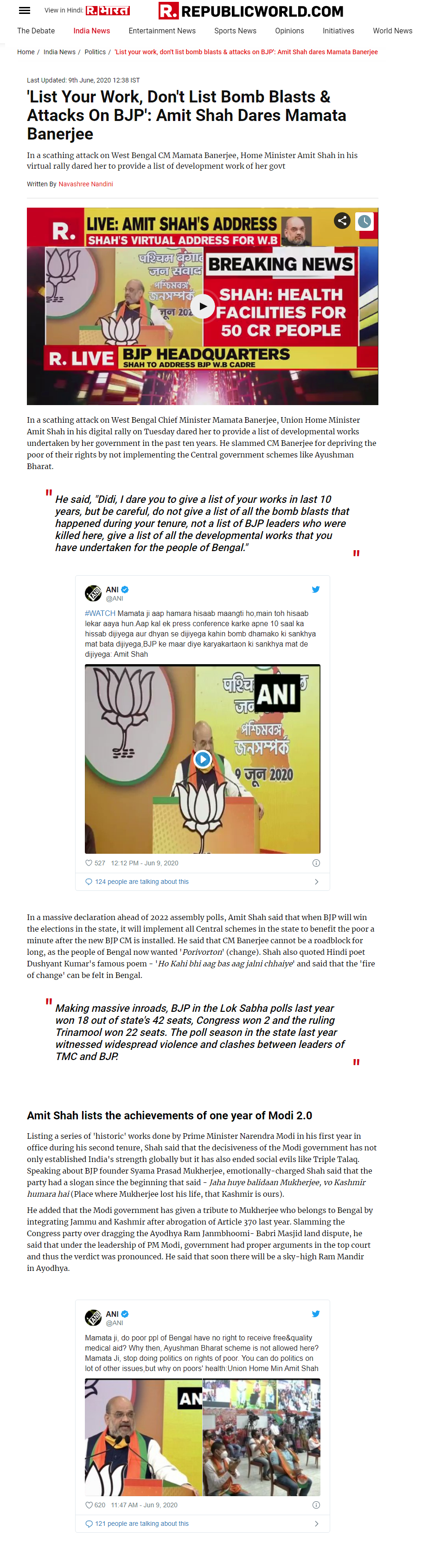
Task: Click the #WATCH hashtag in tweet
Action: click(x=100, y=614)
